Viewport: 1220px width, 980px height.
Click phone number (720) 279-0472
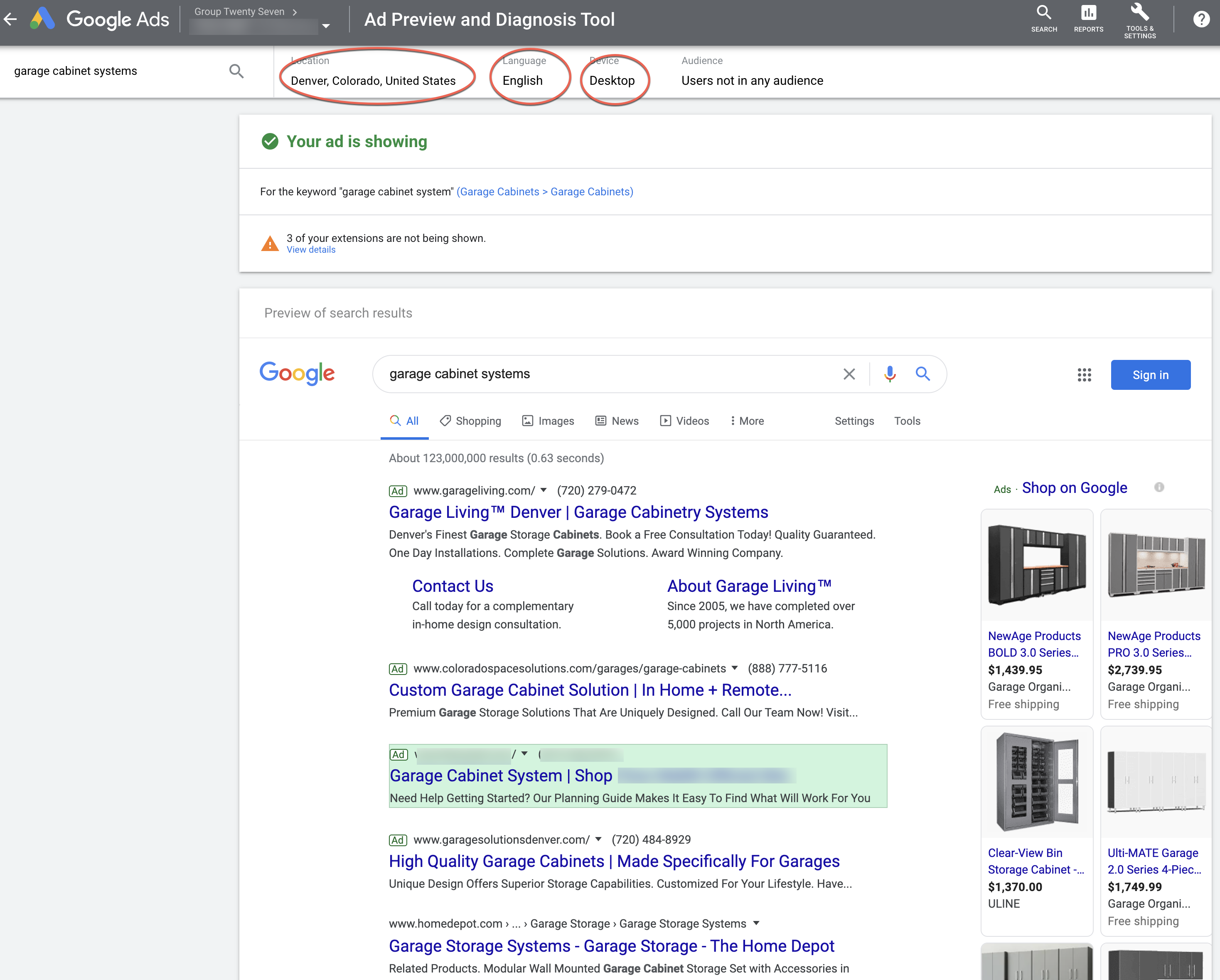pos(596,490)
